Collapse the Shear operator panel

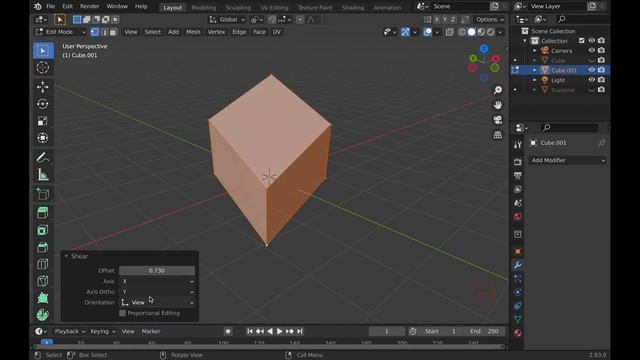pyautogui.click(x=67, y=256)
